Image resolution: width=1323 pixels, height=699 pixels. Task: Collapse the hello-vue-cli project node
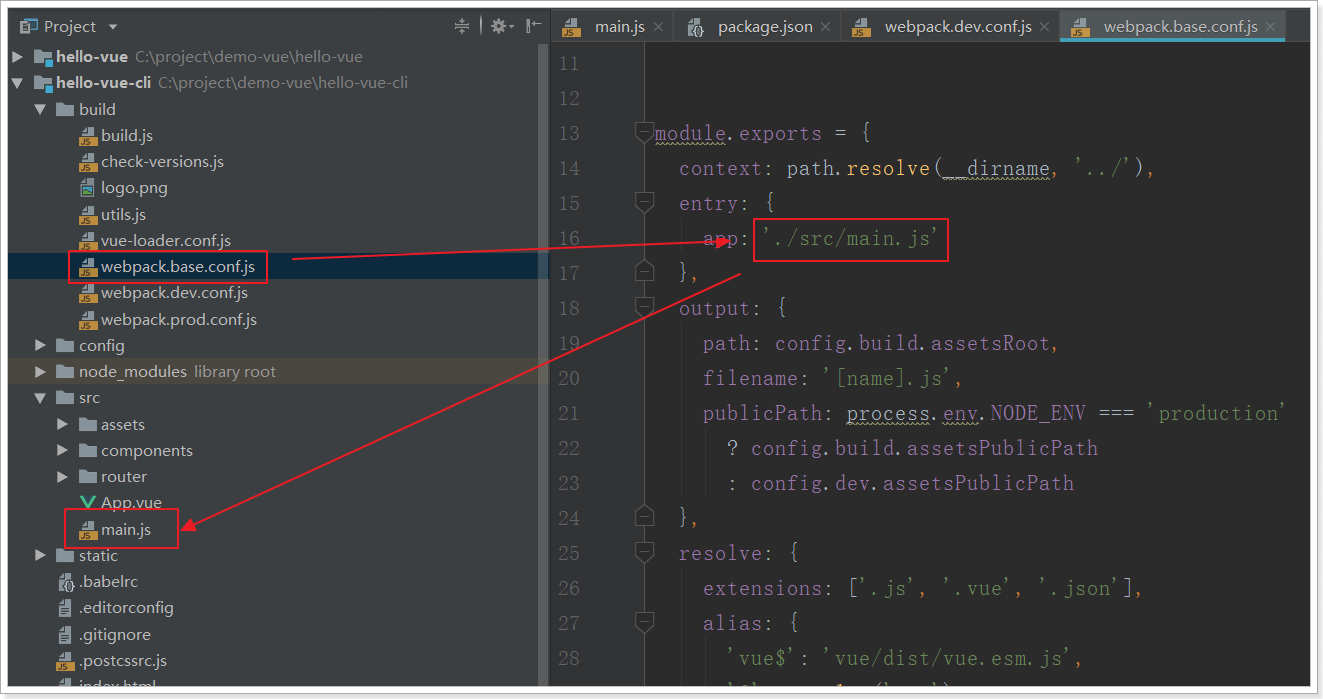click(17, 83)
